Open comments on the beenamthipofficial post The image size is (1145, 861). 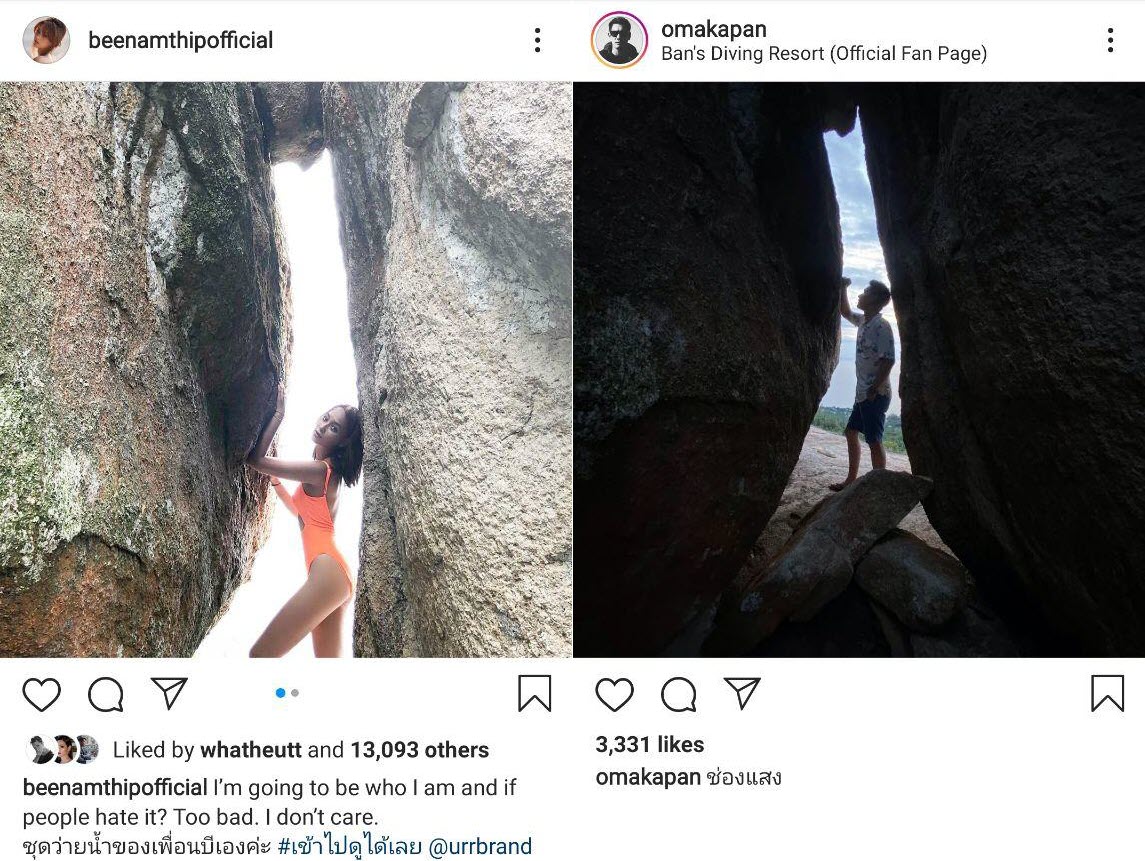click(x=106, y=694)
